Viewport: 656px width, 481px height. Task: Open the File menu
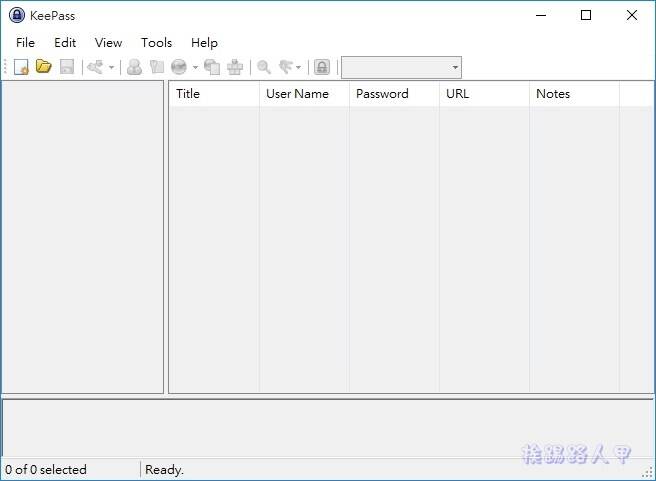click(x=26, y=43)
